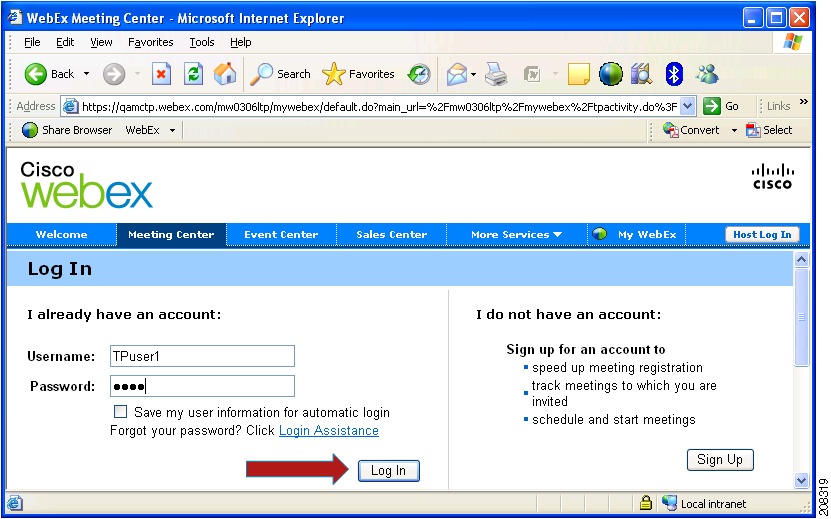
Task: Click the Log In button
Action: click(x=388, y=470)
